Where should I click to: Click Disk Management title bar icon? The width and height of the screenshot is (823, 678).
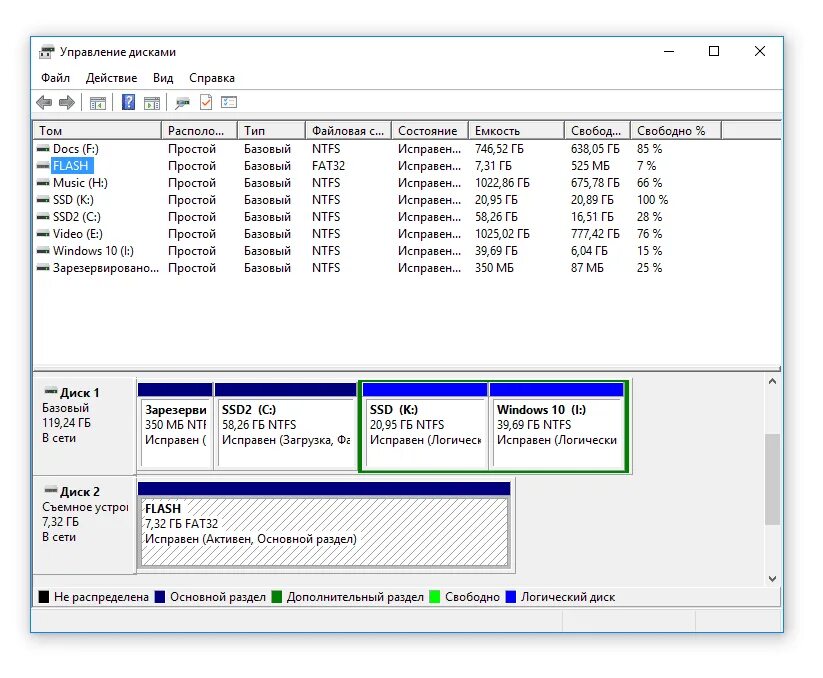(x=47, y=52)
